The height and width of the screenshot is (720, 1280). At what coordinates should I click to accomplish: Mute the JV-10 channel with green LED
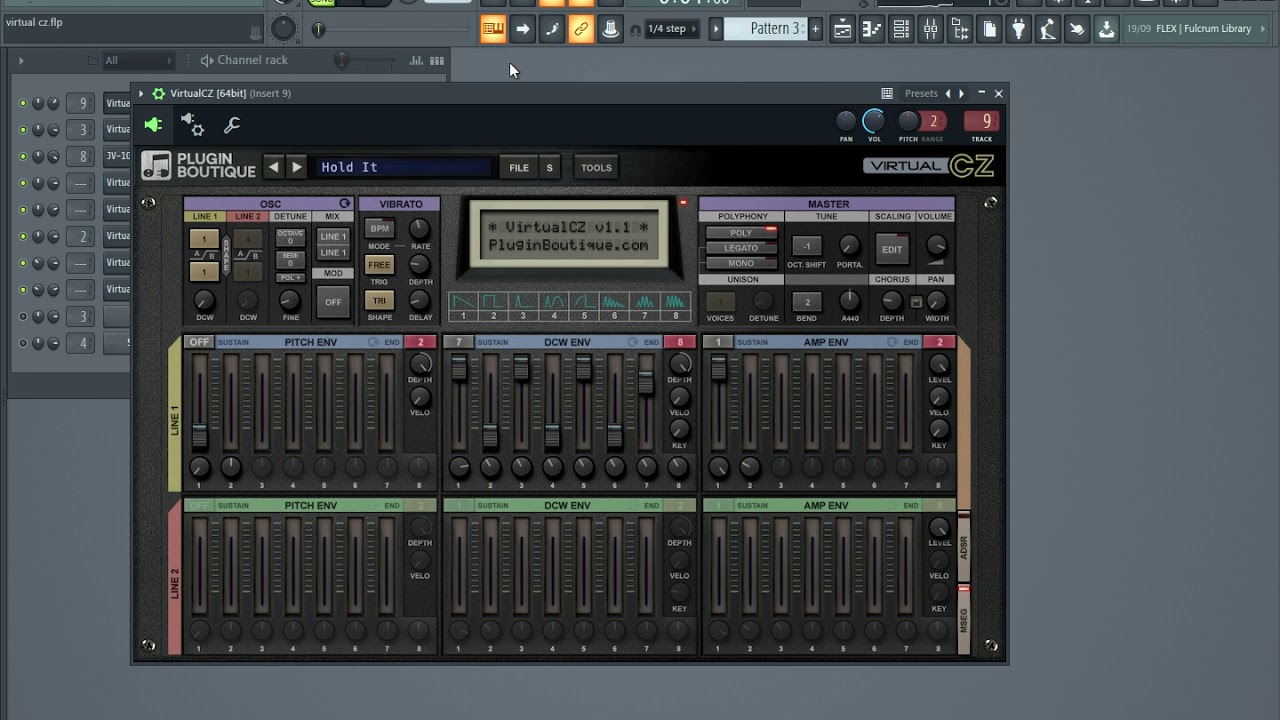23,156
